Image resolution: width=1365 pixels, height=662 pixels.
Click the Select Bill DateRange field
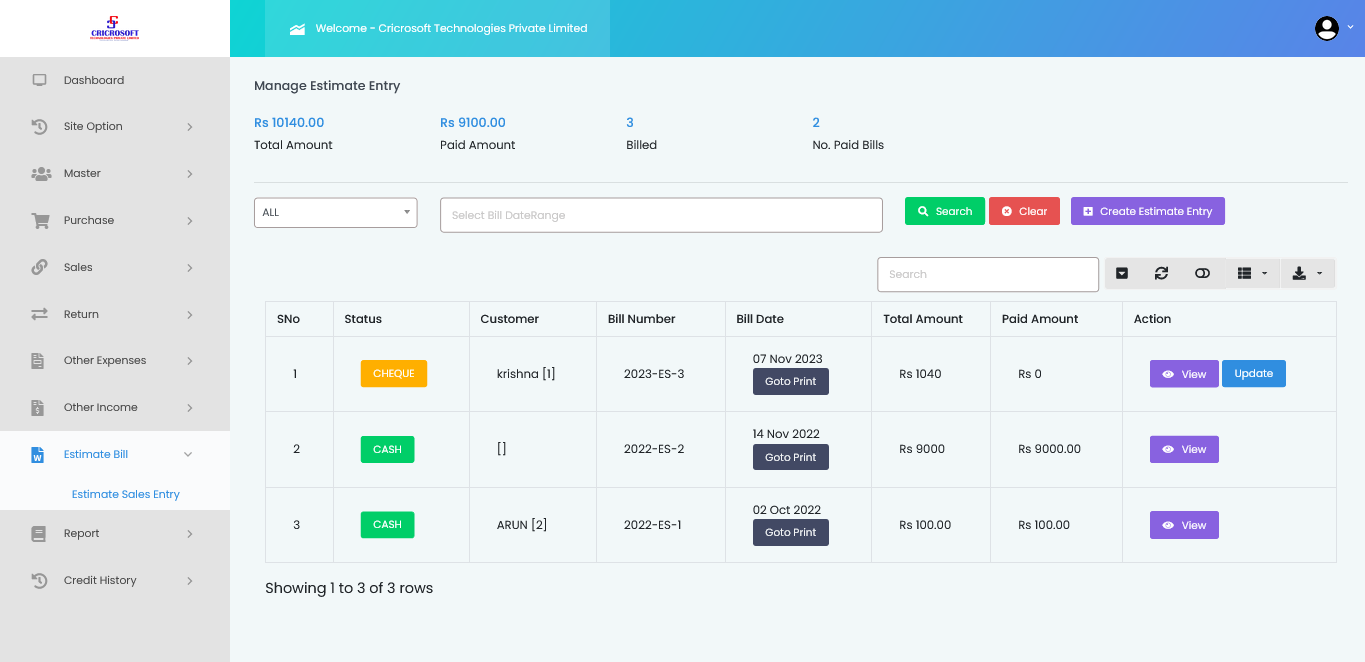661,215
